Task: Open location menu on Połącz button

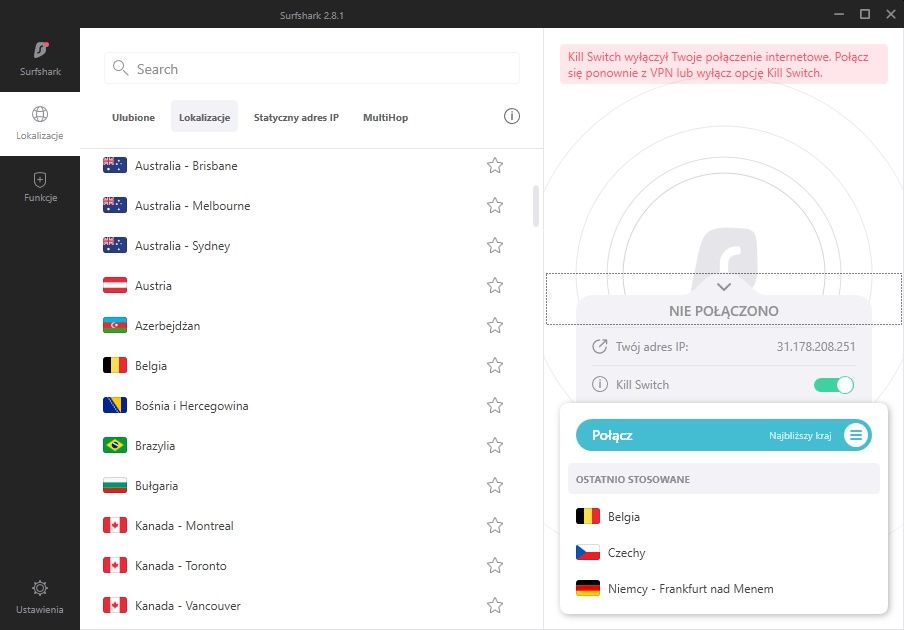Action: [x=856, y=435]
